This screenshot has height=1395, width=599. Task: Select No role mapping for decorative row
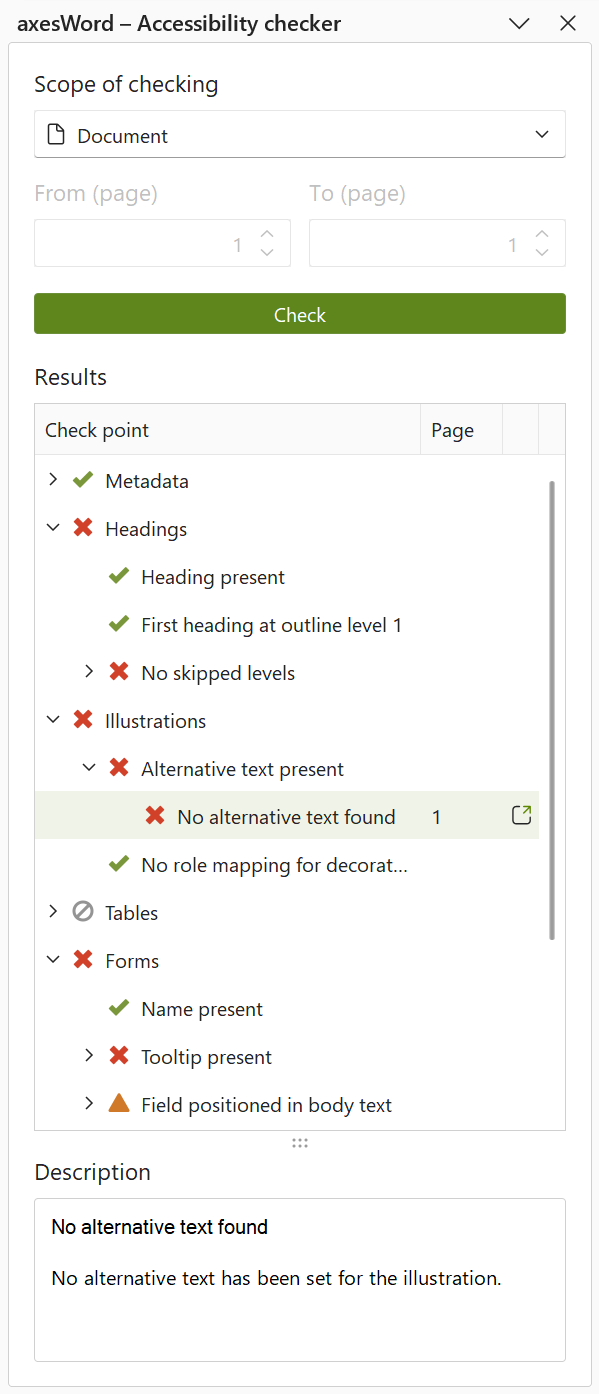287,865
